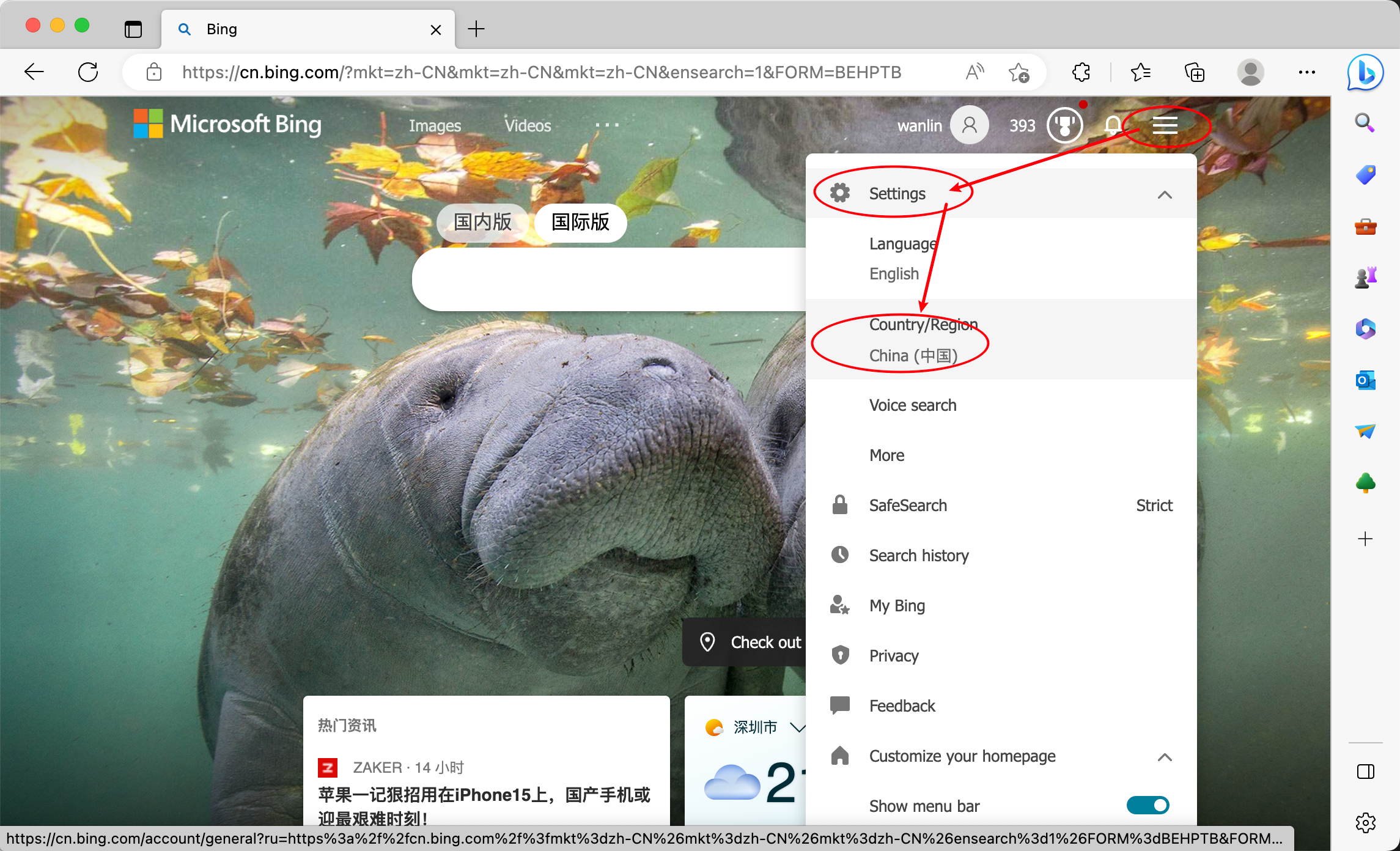The image size is (1400, 851).
Task: Open Bing Chat sidebar button
Action: pos(1365,72)
